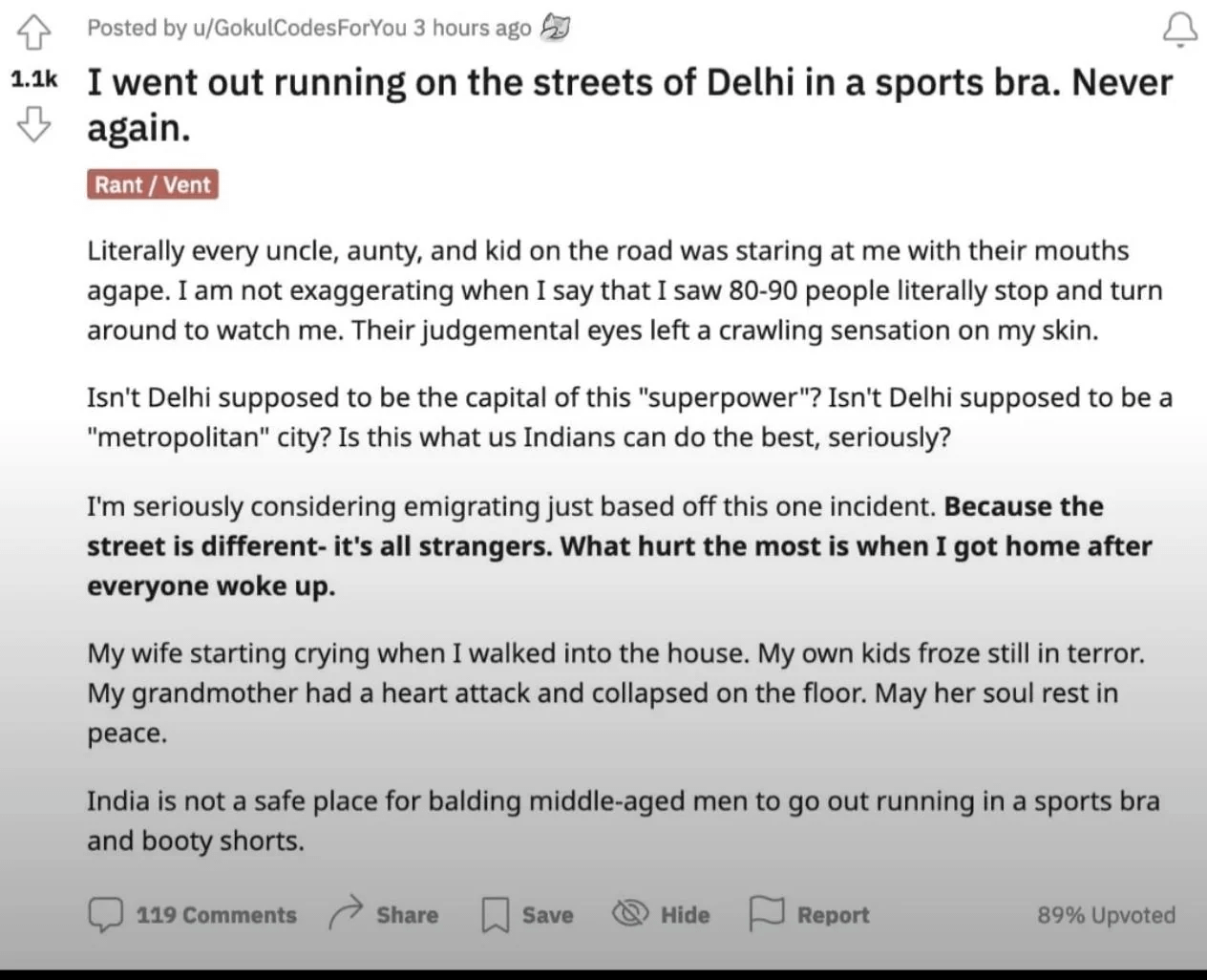Click the Hide crossed-eye icon
1207x980 pixels.
pyautogui.click(x=630, y=914)
